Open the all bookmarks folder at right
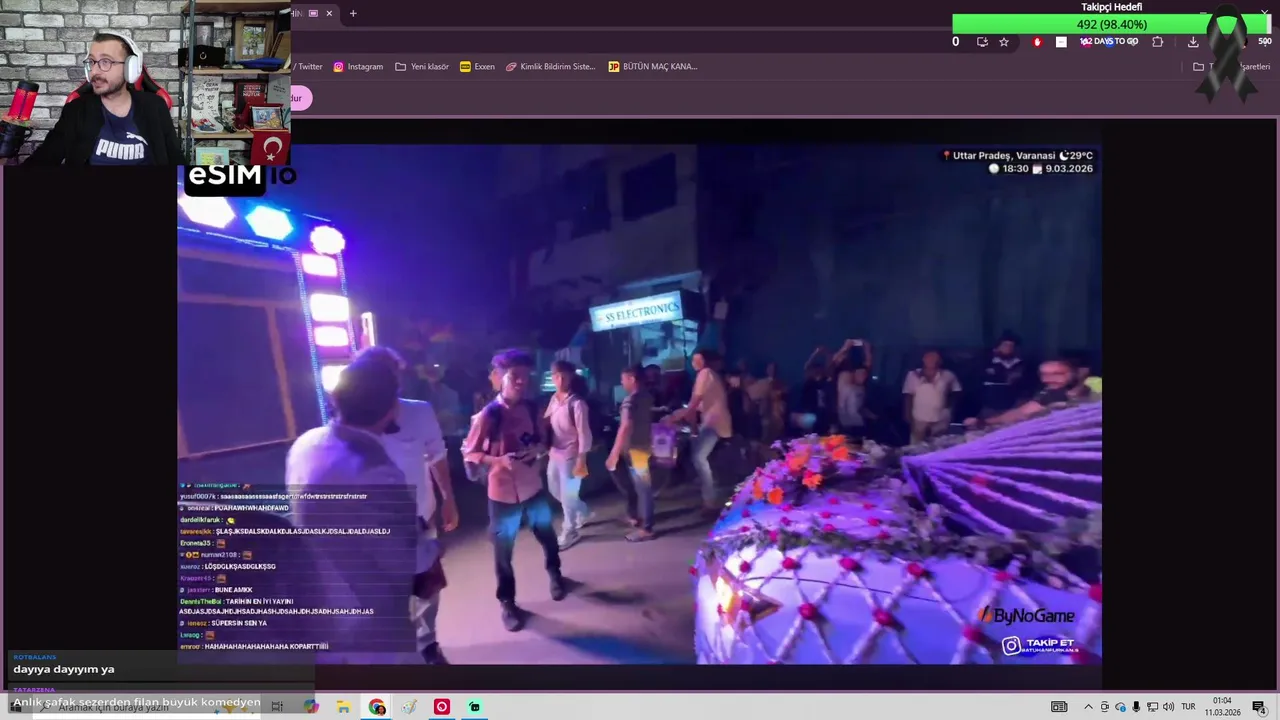The image size is (1280, 720). (1231, 67)
